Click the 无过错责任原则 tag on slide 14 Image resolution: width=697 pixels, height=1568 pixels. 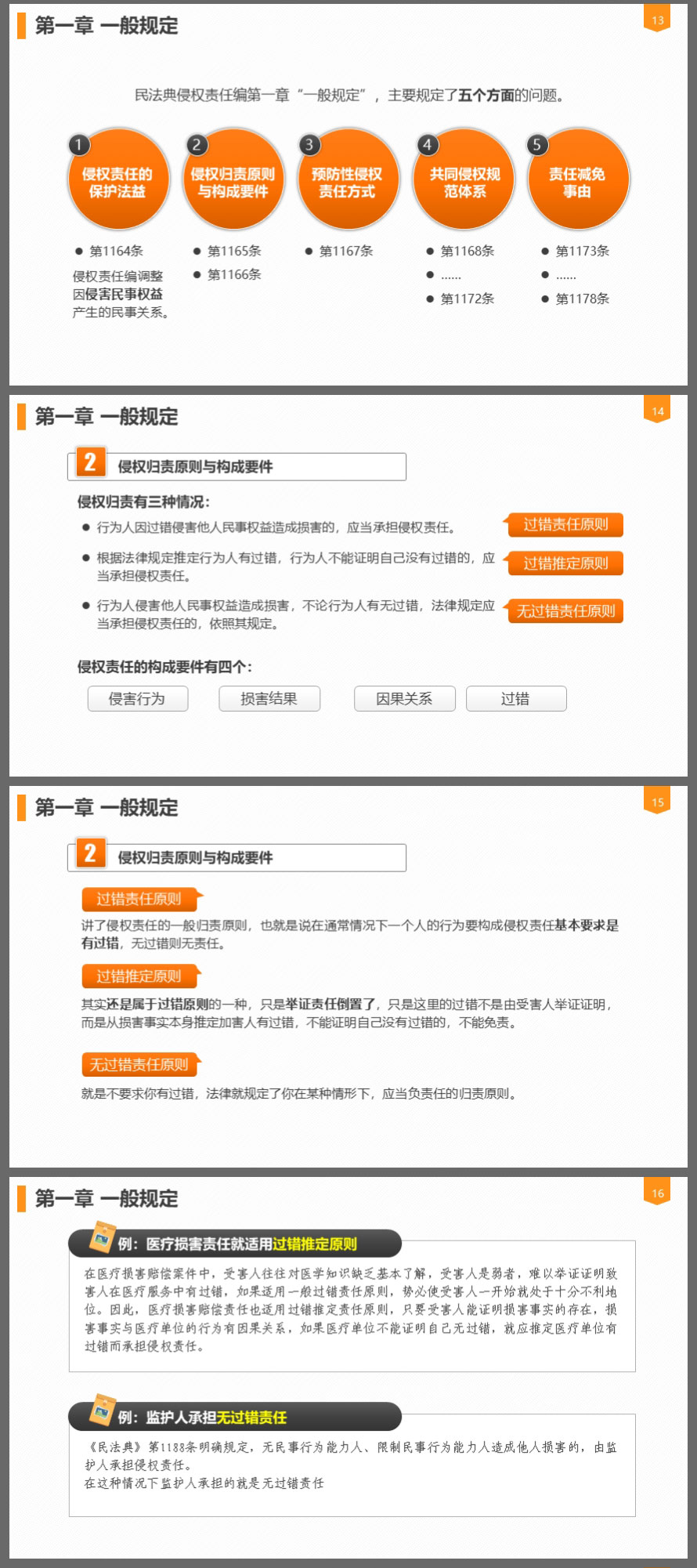coord(564,611)
